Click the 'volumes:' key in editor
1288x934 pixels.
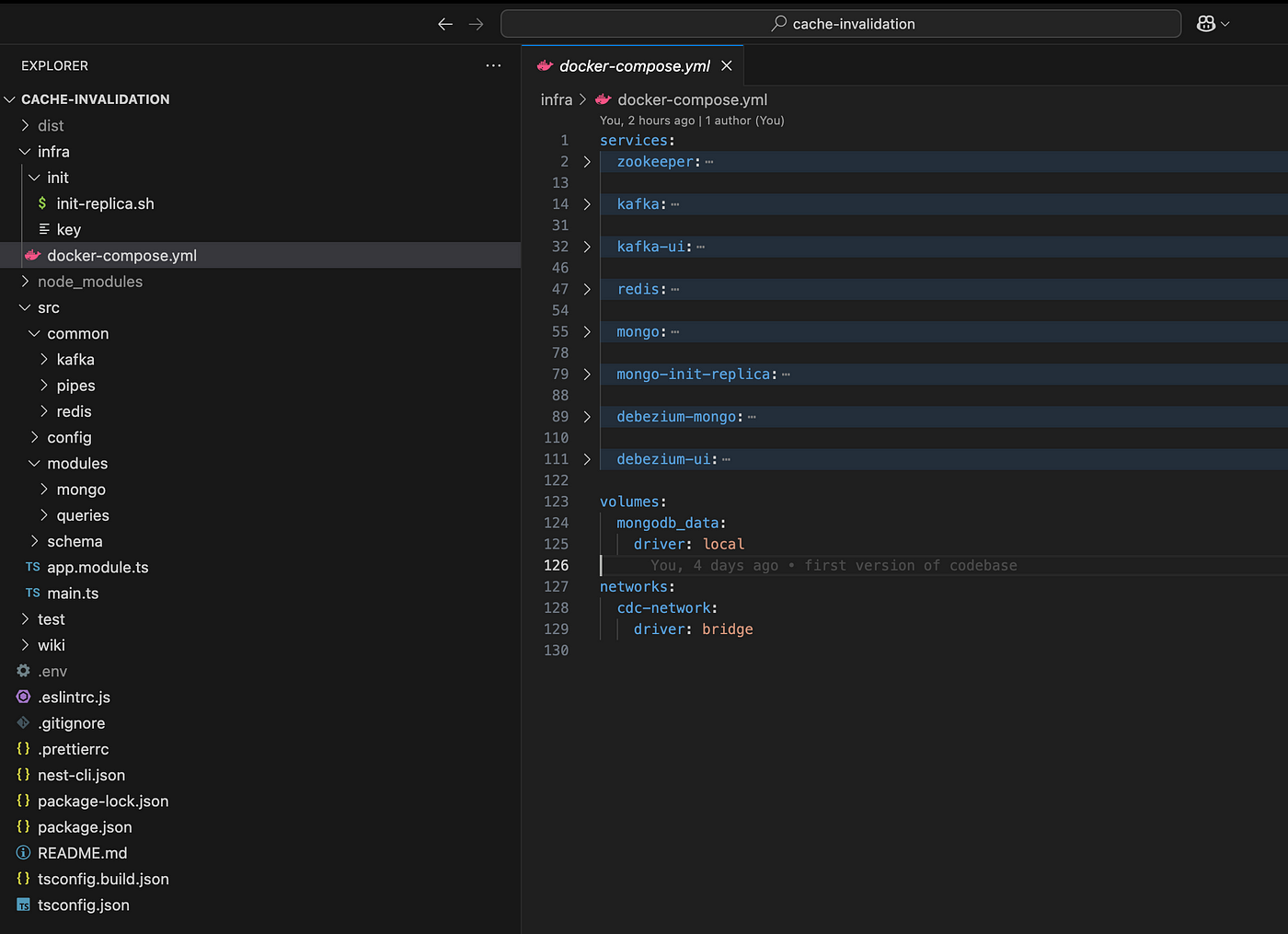pyautogui.click(x=633, y=502)
